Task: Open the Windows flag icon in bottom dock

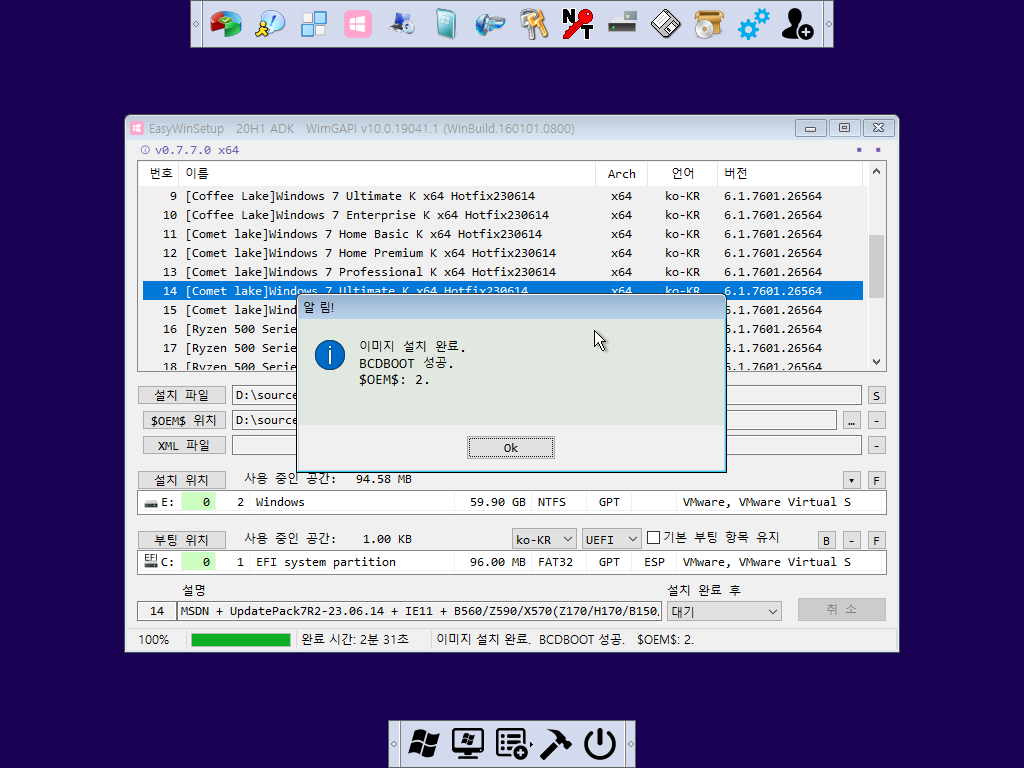Action: pyautogui.click(x=424, y=743)
